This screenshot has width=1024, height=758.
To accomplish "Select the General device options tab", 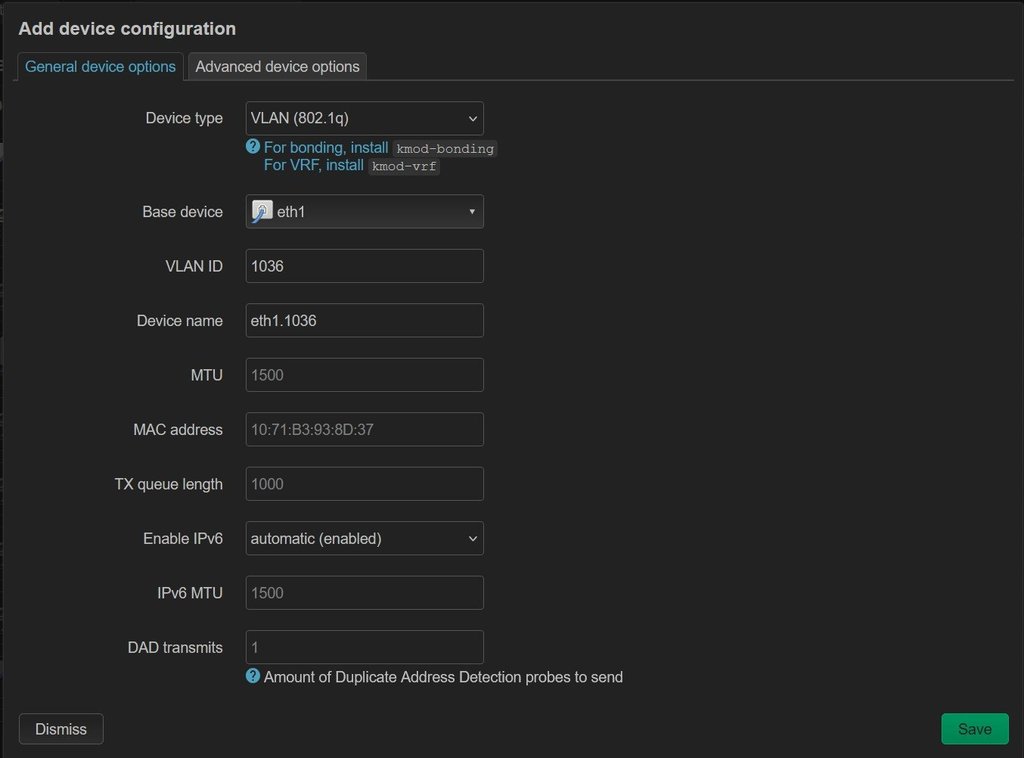I will [x=100, y=67].
